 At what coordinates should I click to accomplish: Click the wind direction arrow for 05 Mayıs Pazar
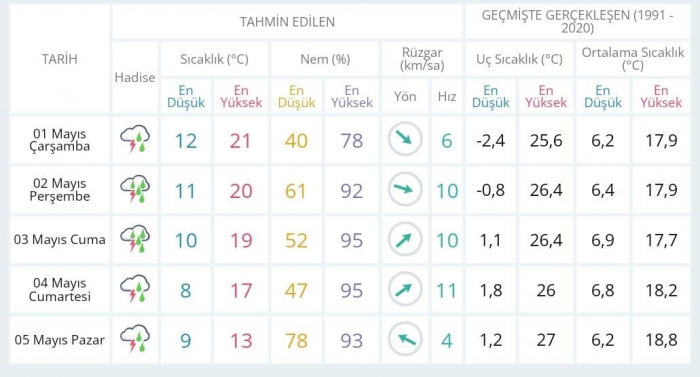click(x=405, y=339)
